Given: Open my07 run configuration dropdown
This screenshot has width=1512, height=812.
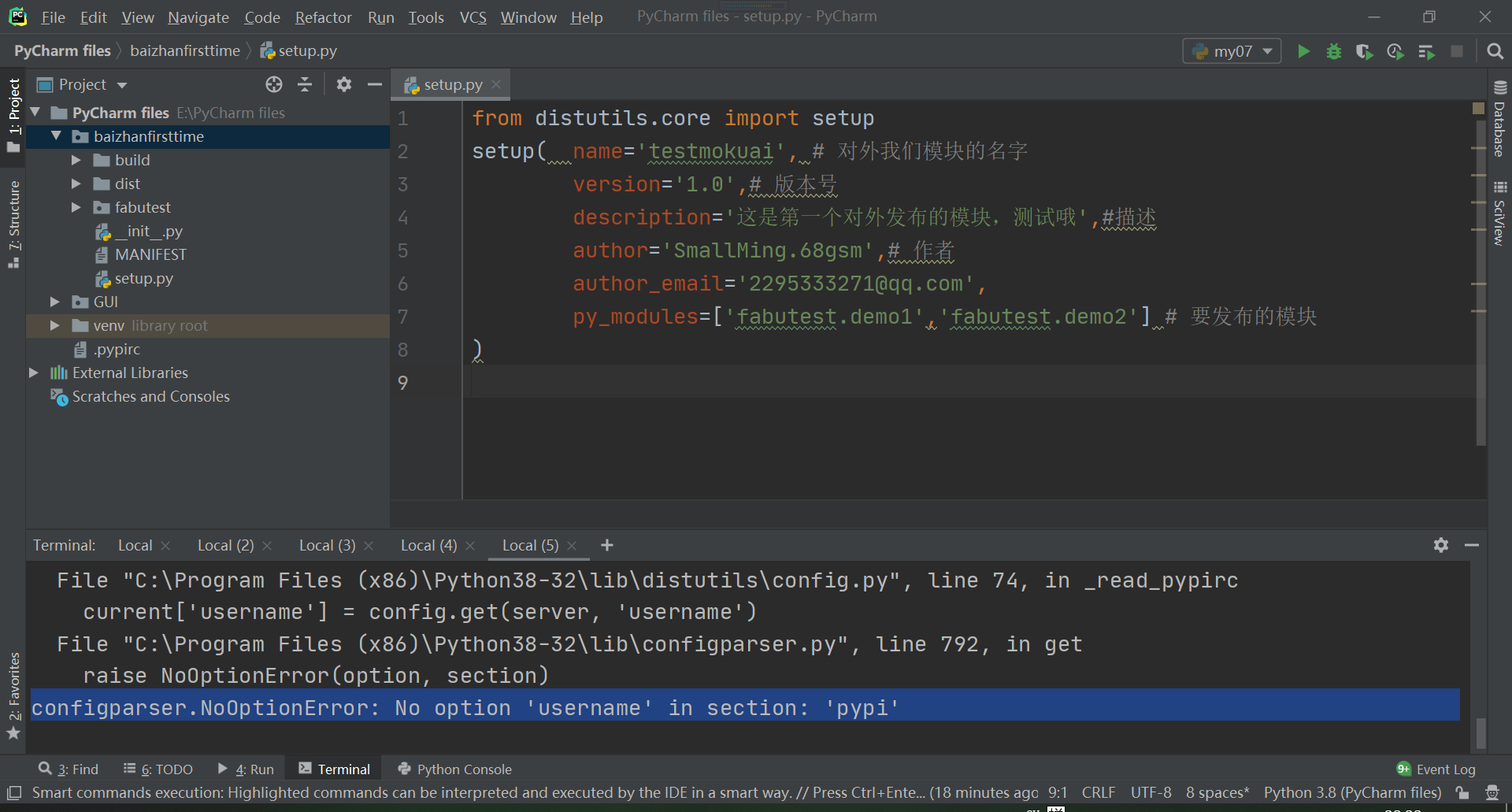Looking at the screenshot, I should [x=1232, y=51].
